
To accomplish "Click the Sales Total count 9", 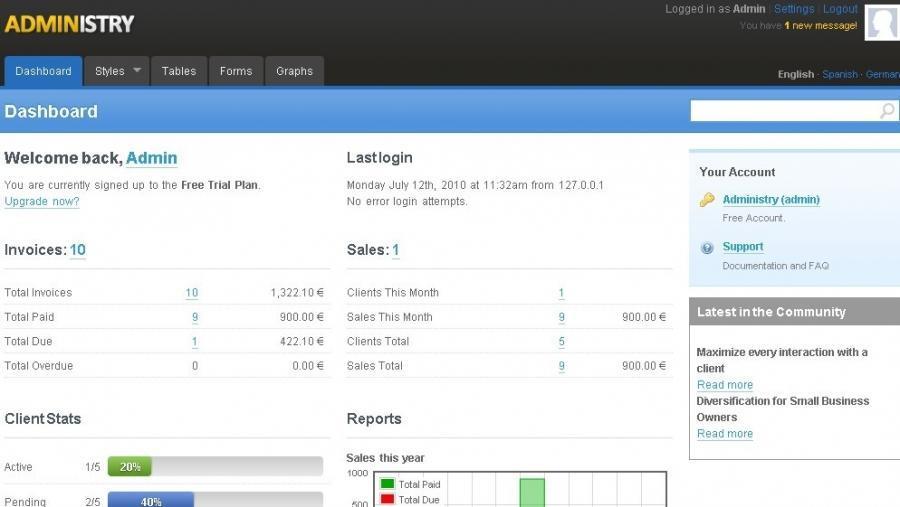I will (561, 366).
